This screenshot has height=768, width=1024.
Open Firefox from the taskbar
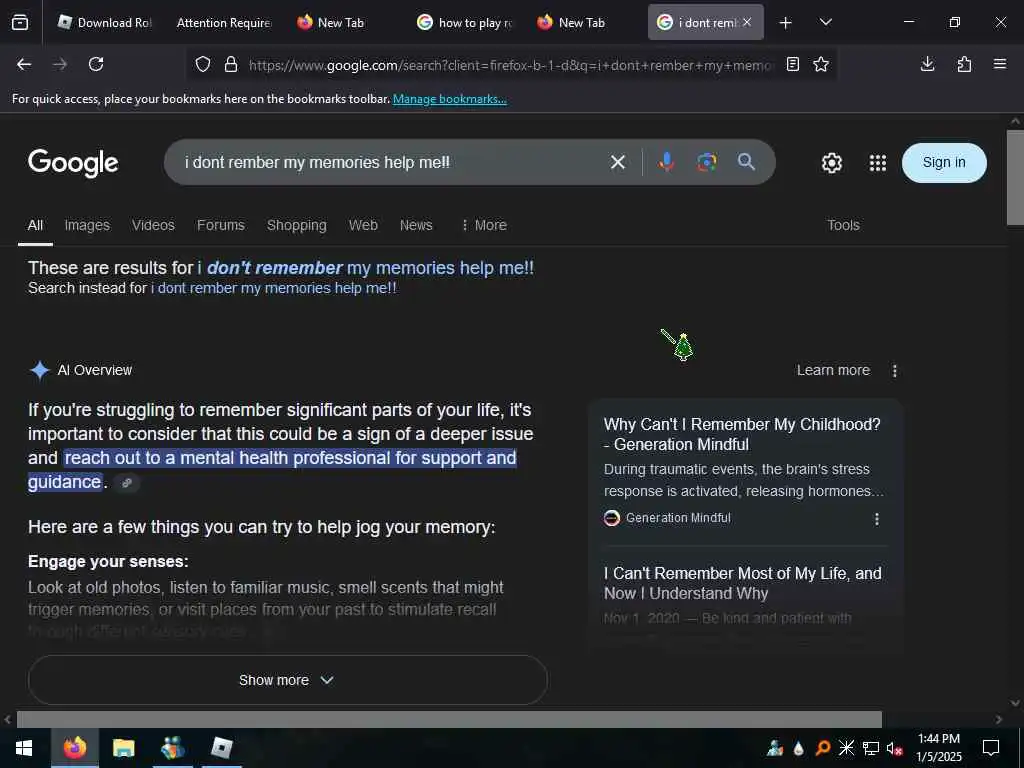pos(74,748)
